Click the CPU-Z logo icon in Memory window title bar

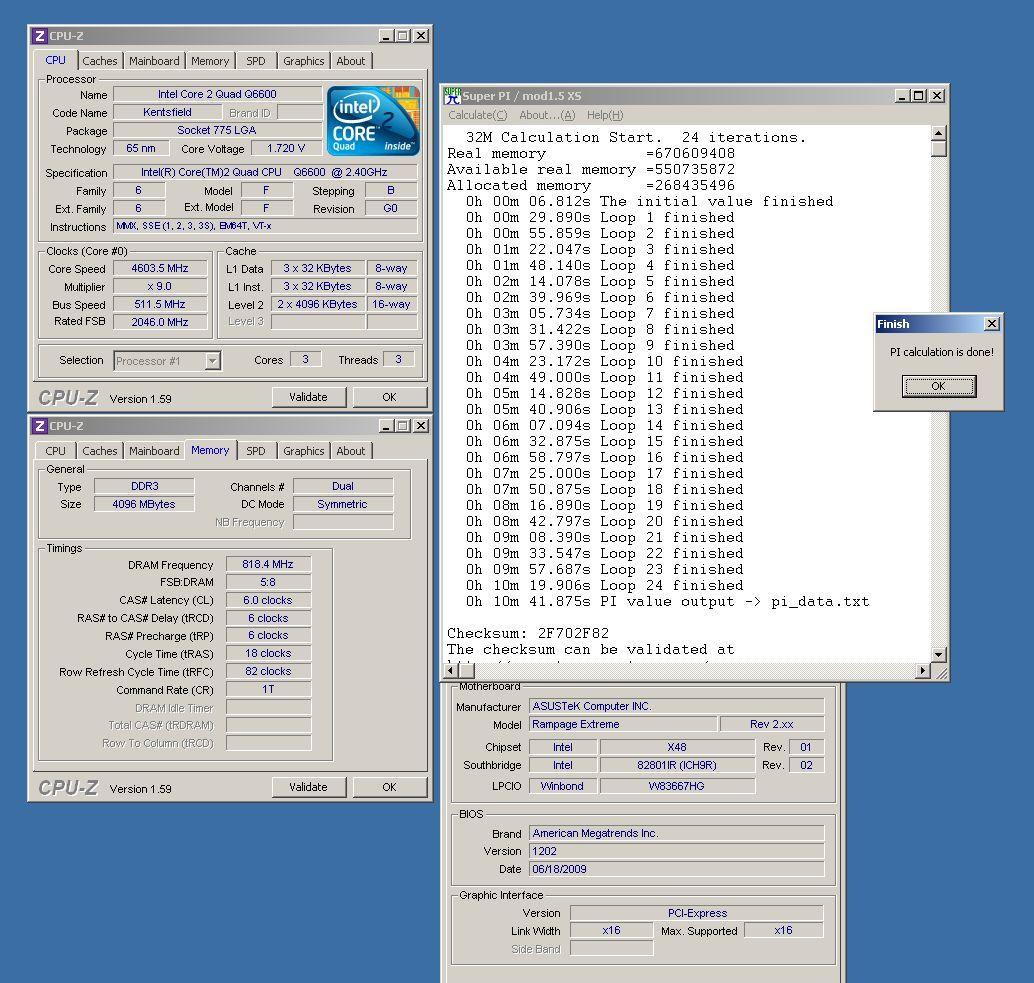point(40,425)
